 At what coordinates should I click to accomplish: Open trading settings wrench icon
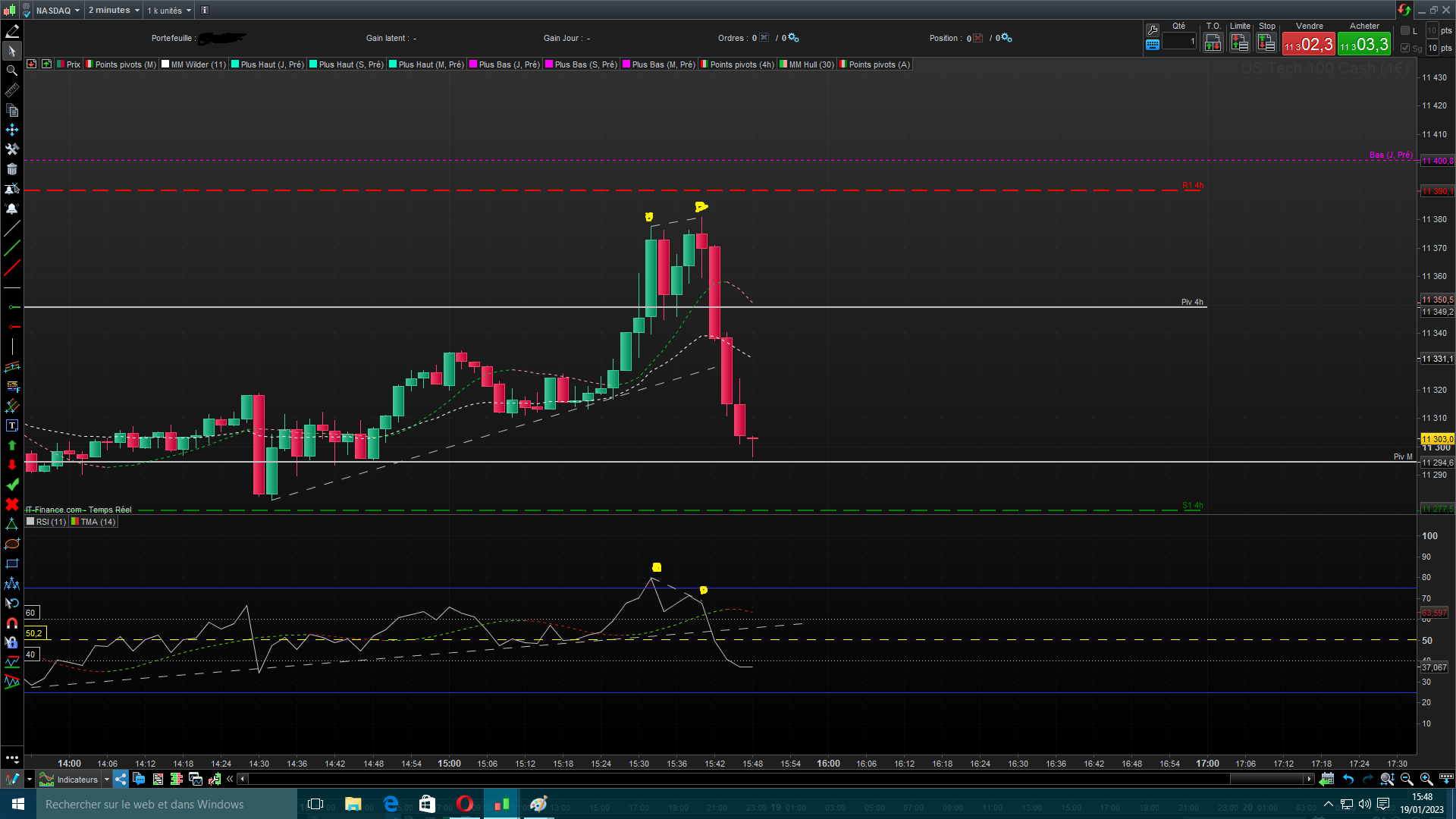click(1153, 30)
